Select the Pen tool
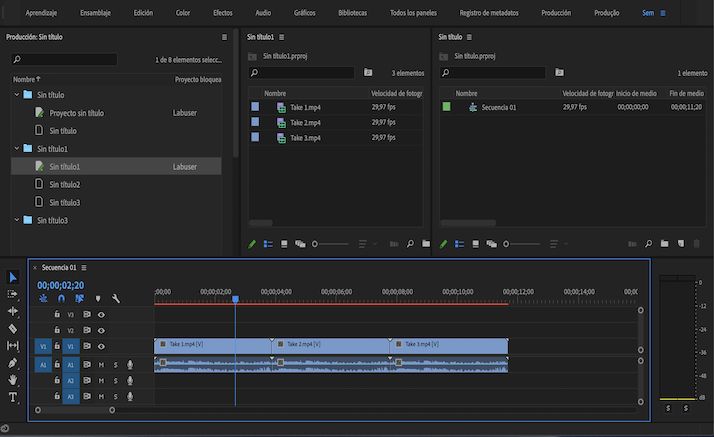The image size is (714, 437). pyautogui.click(x=13, y=363)
